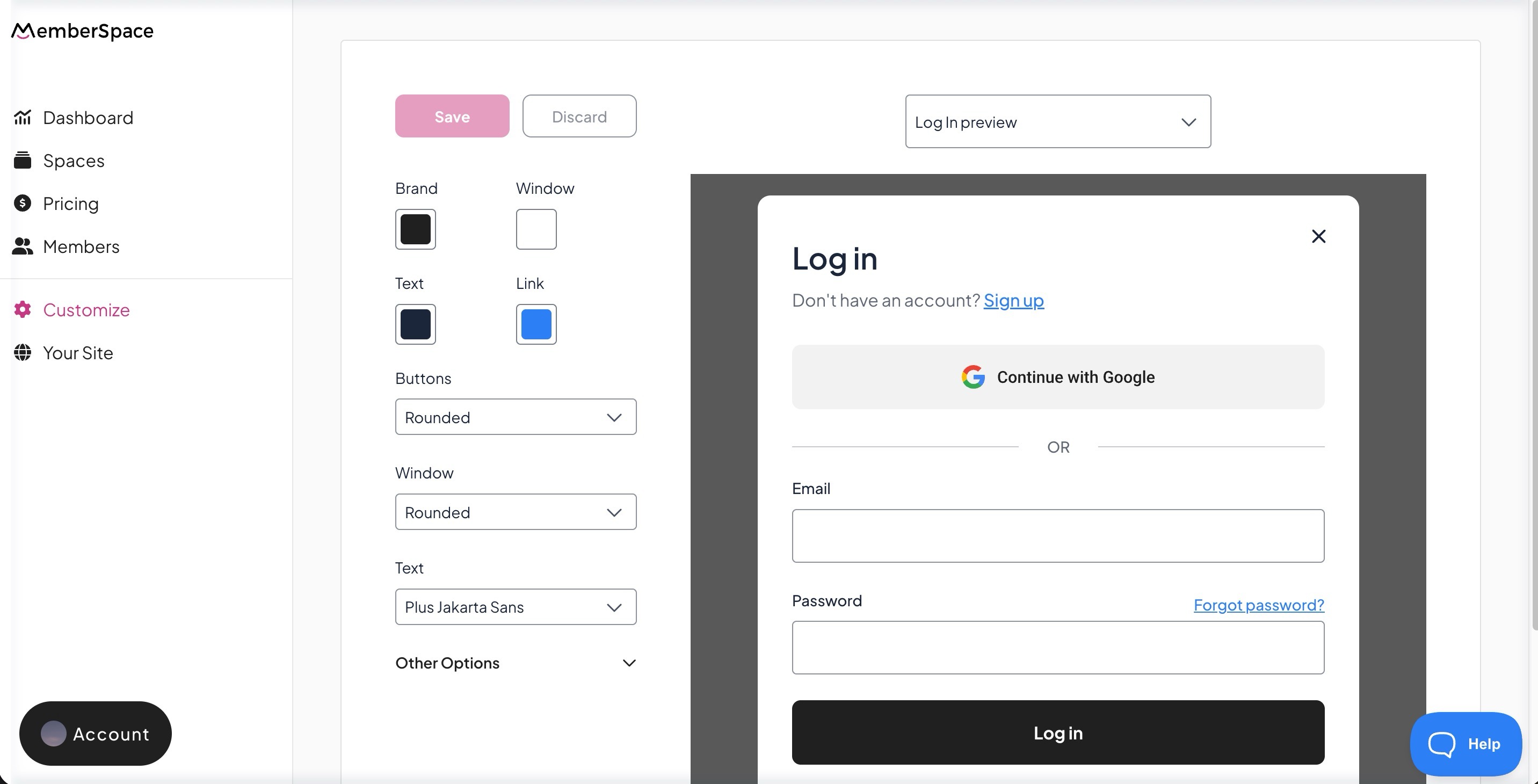Open the Plus Jakarta Sans font dropdown

tap(515, 607)
